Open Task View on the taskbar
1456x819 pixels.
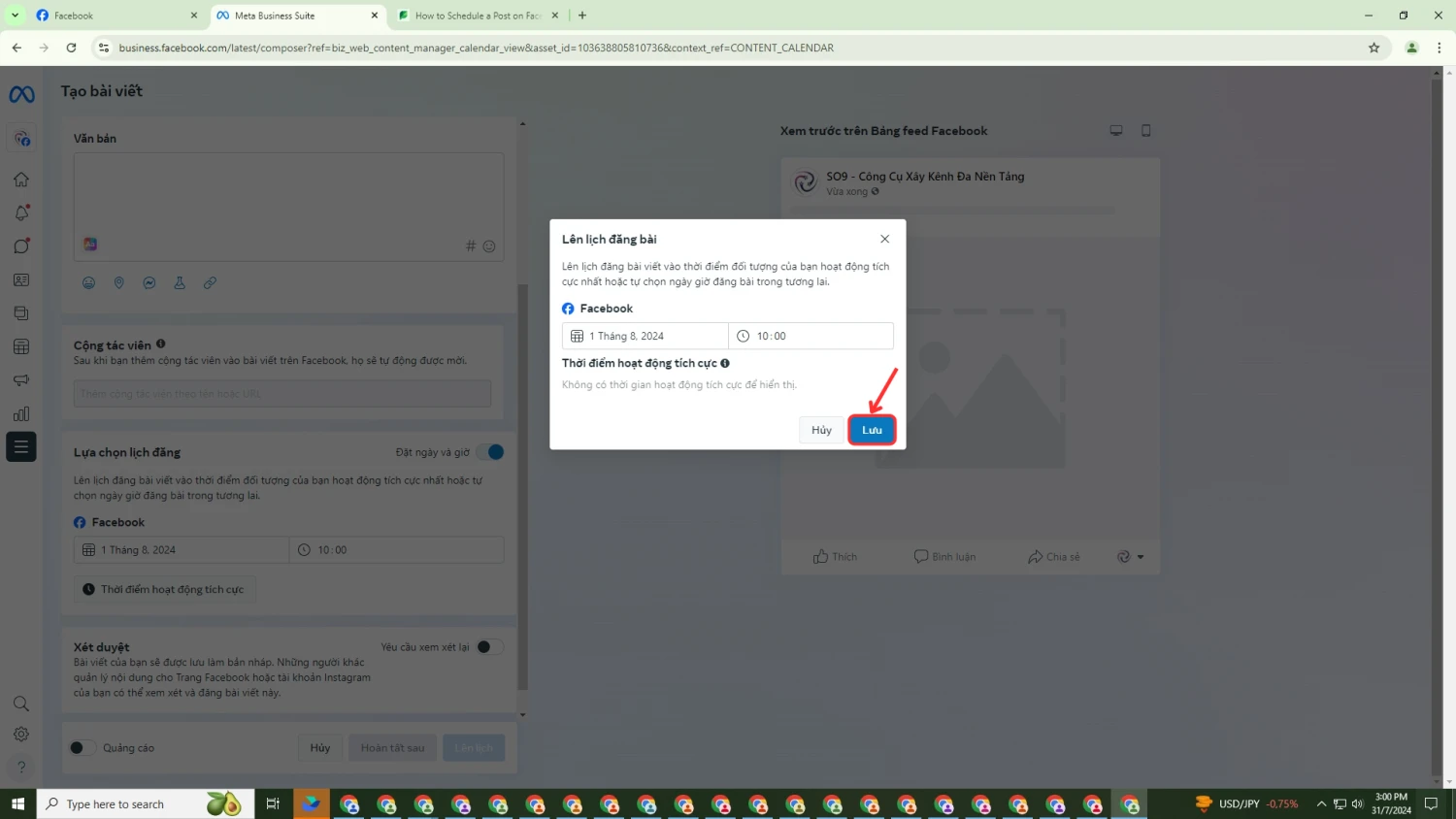[273, 804]
